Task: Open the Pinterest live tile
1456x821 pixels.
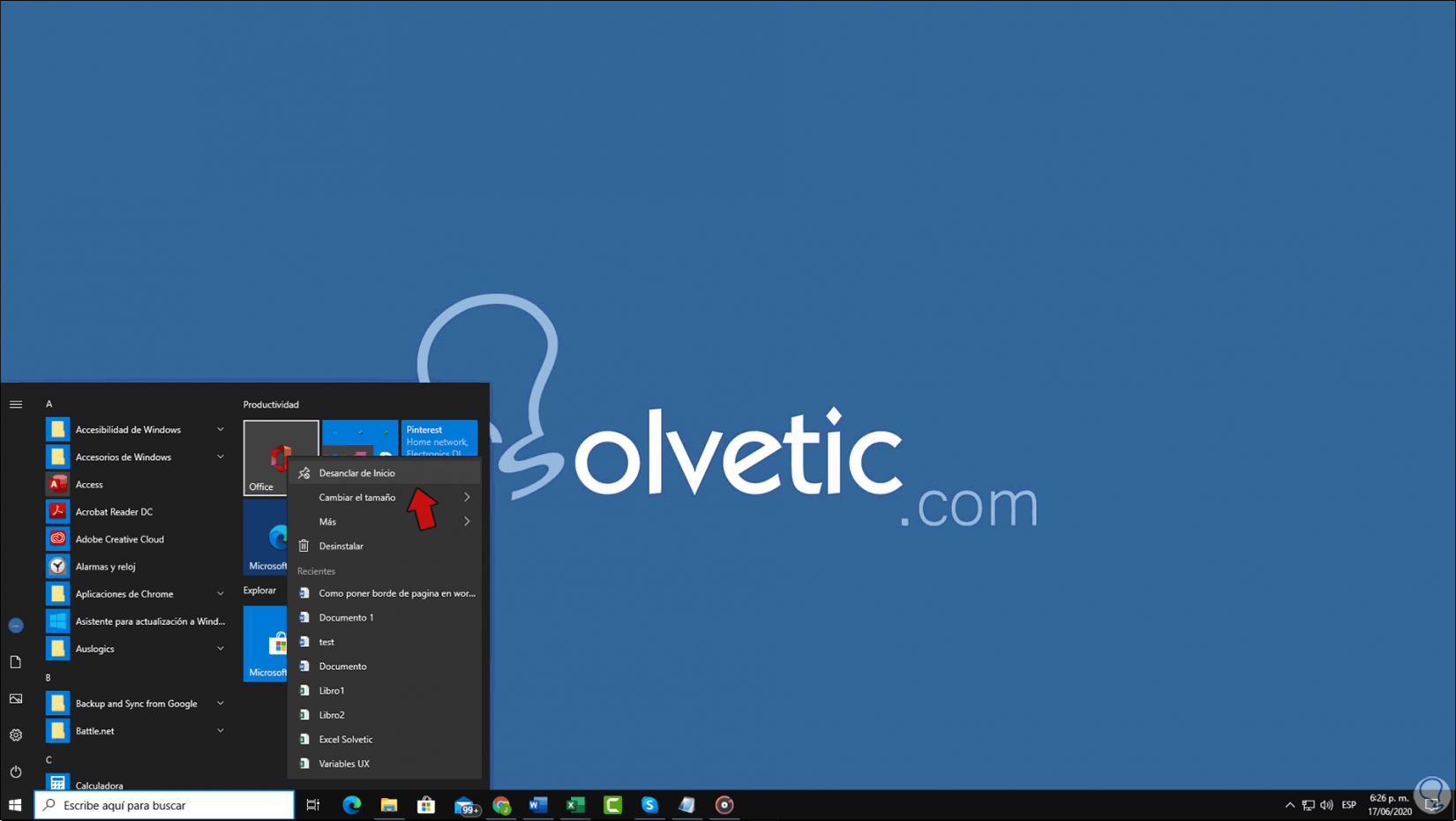Action: pyautogui.click(x=439, y=439)
